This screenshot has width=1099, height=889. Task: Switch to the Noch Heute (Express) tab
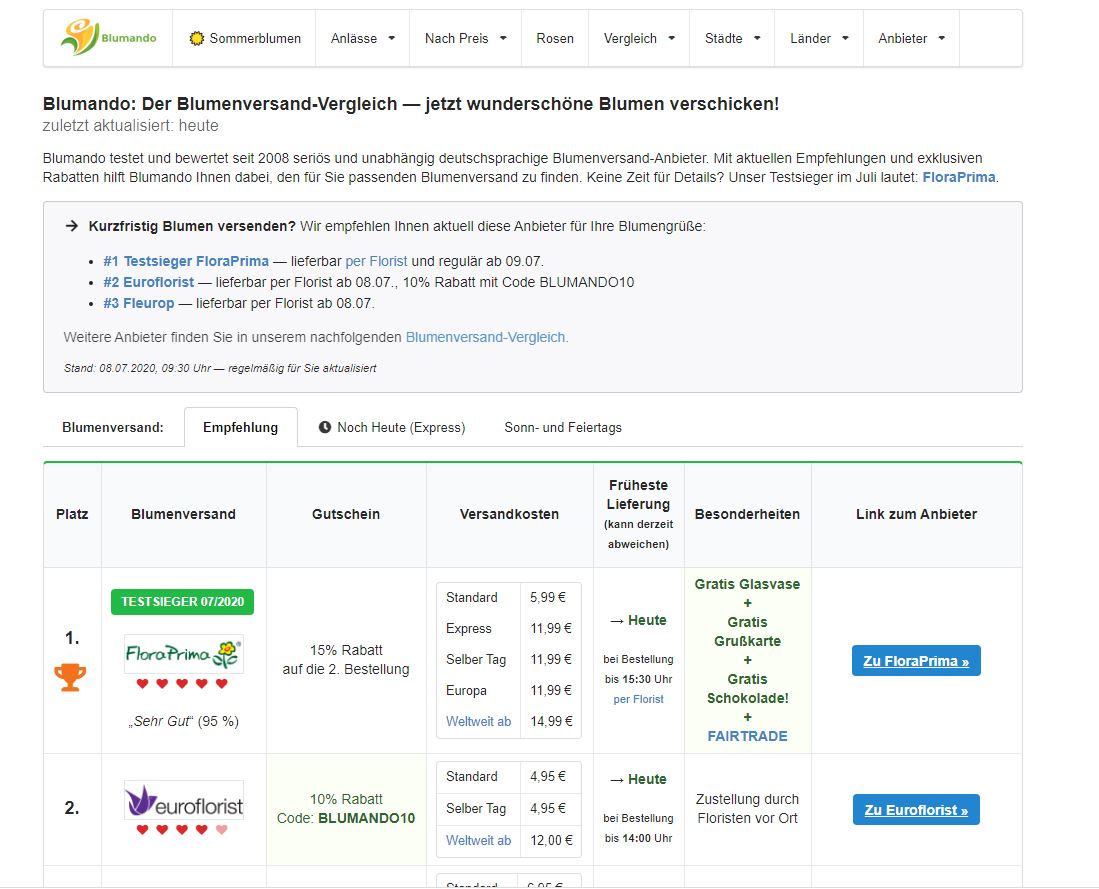[392, 427]
